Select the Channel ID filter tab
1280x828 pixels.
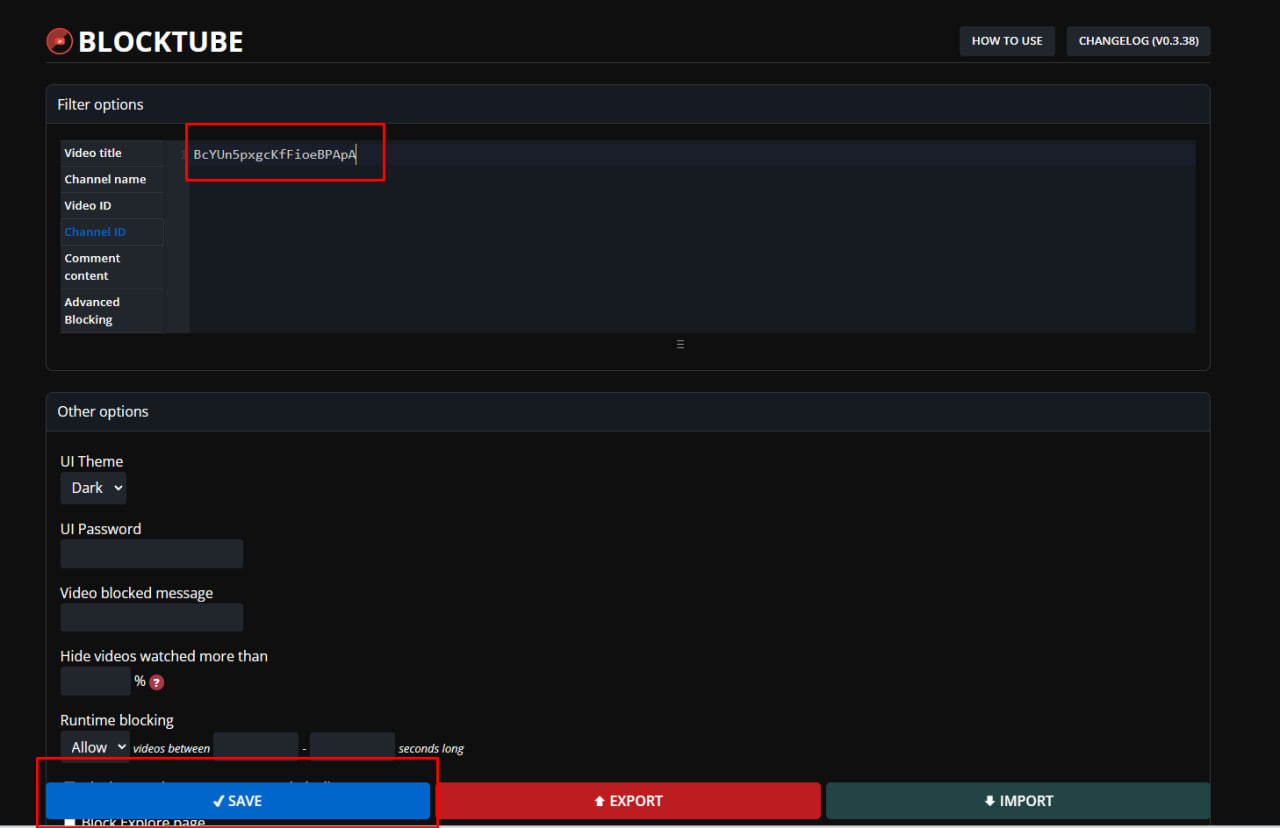point(112,232)
